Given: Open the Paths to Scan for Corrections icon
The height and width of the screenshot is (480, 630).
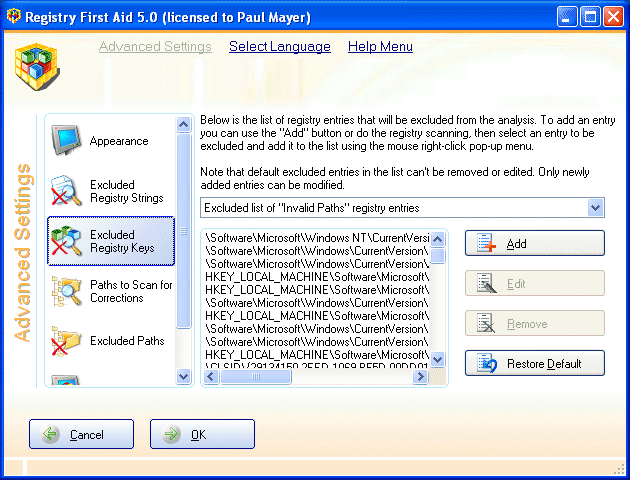Looking at the screenshot, I should pyautogui.click(x=68, y=291).
